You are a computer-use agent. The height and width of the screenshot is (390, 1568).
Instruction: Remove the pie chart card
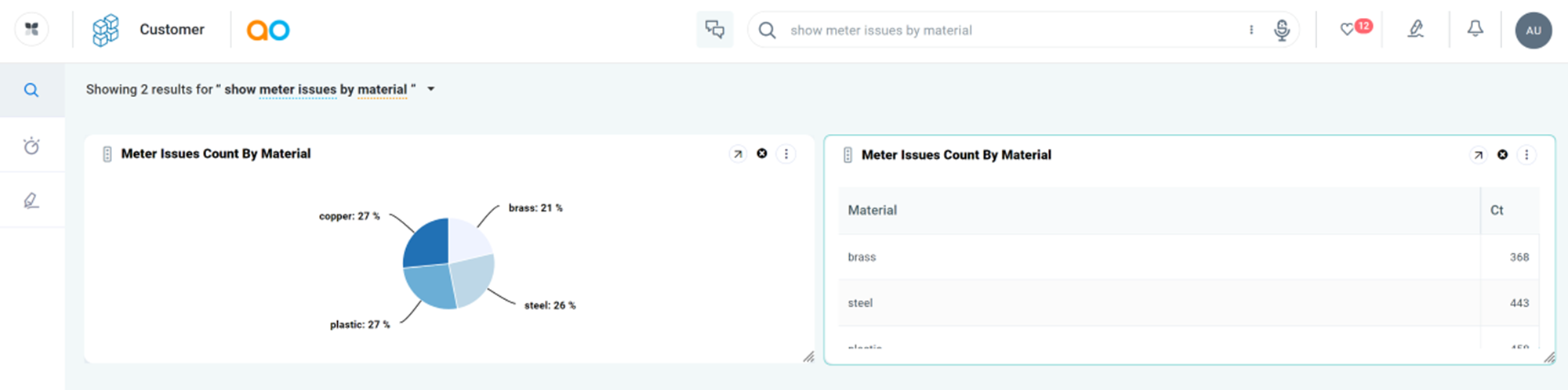point(761,153)
